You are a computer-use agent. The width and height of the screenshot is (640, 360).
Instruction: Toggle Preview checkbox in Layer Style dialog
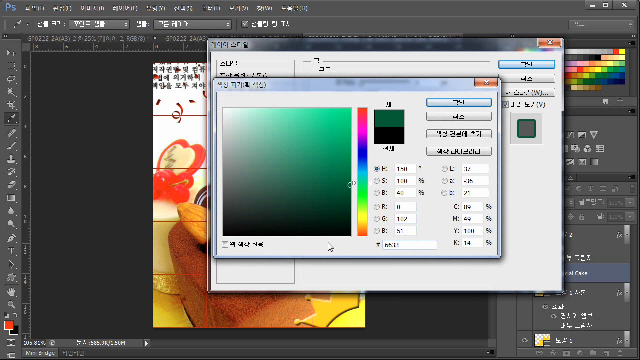(x=506, y=104)
